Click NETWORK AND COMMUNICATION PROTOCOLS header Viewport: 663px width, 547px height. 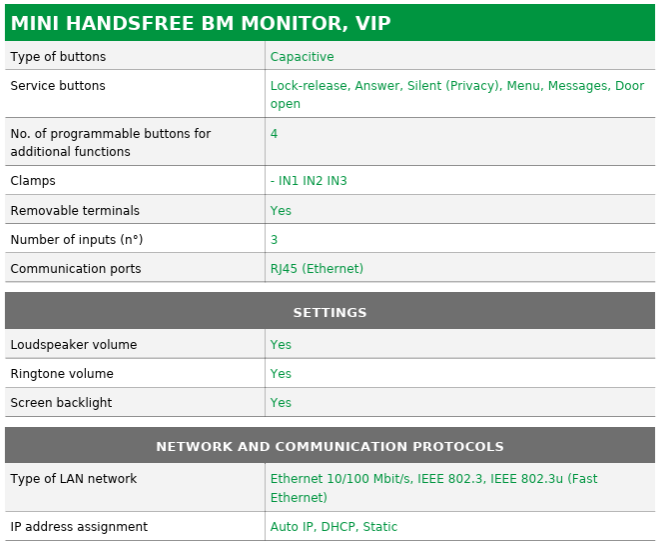pyautogui.click(x=330, y=446)
